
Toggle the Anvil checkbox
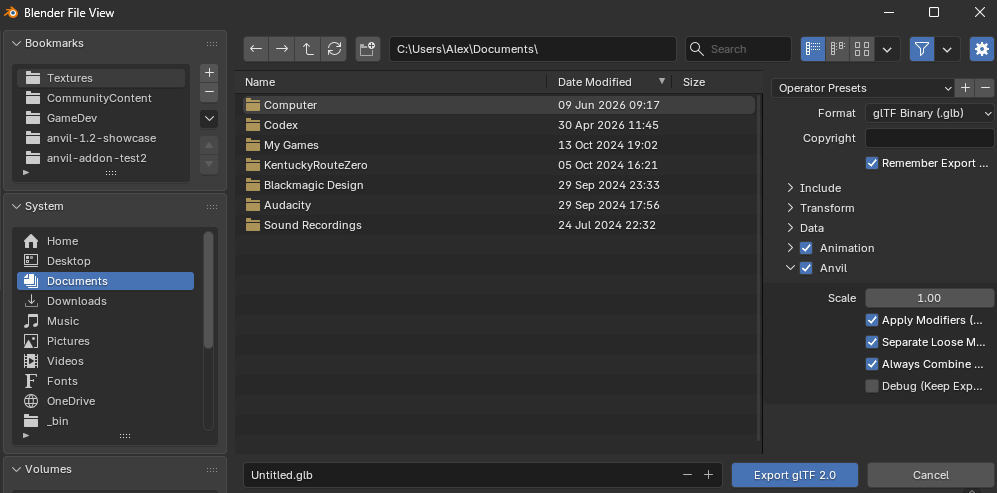pyautogui.click(x=806, y=268)
